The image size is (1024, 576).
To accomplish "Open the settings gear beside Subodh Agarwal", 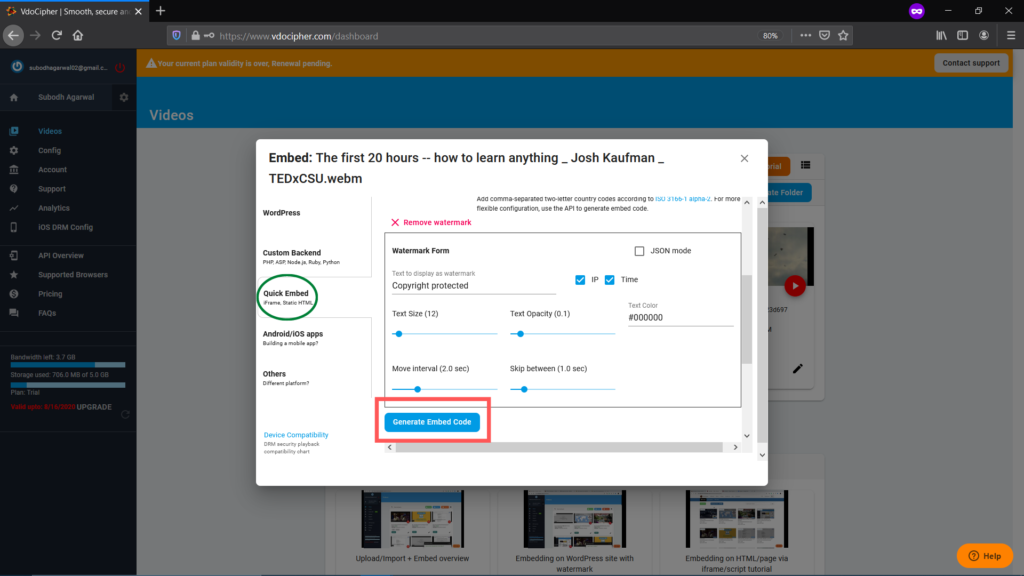I will pos(124,97).
